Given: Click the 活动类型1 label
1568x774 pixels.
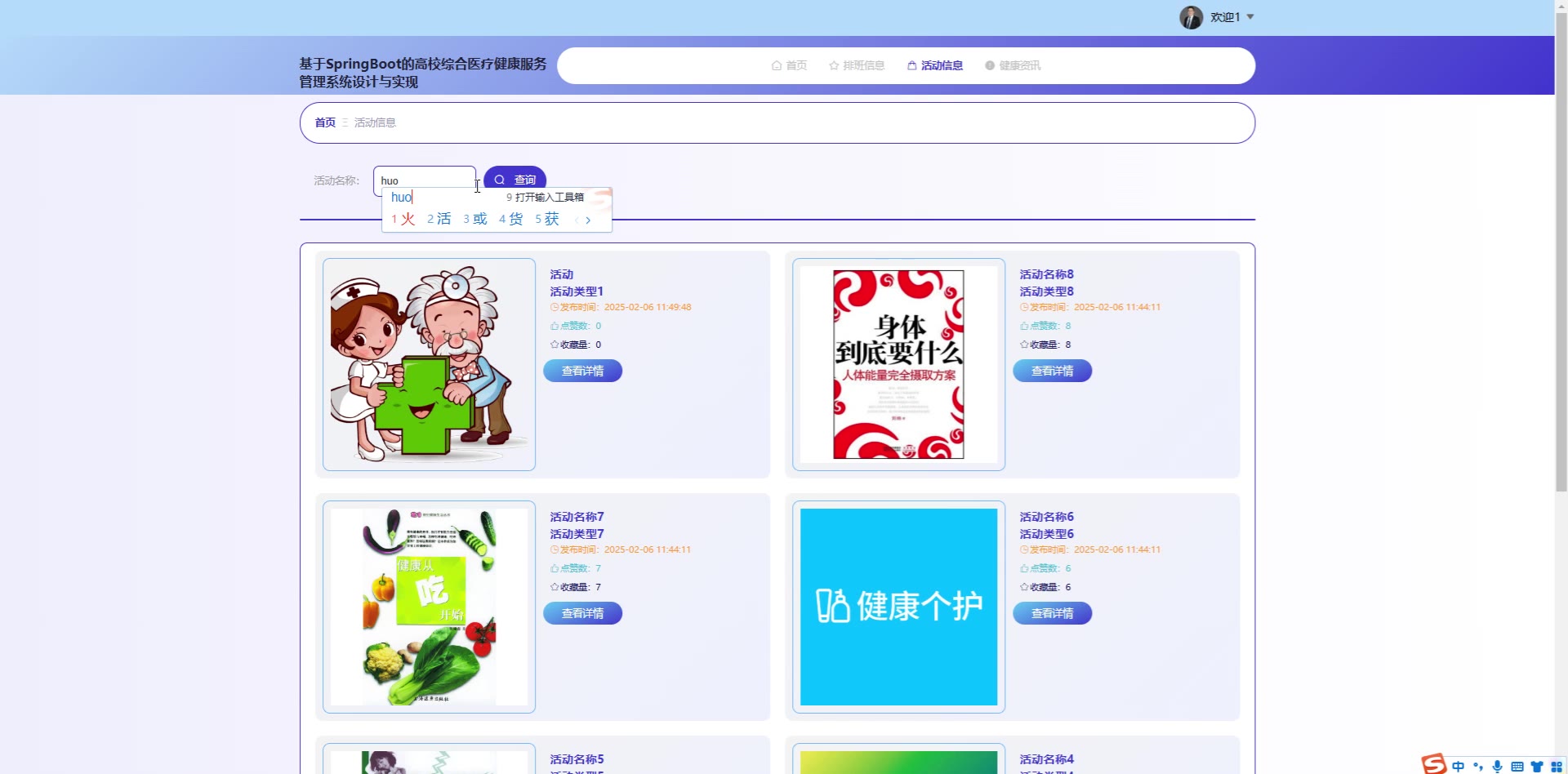Looking at the screenshot, I should coord(577,291).
